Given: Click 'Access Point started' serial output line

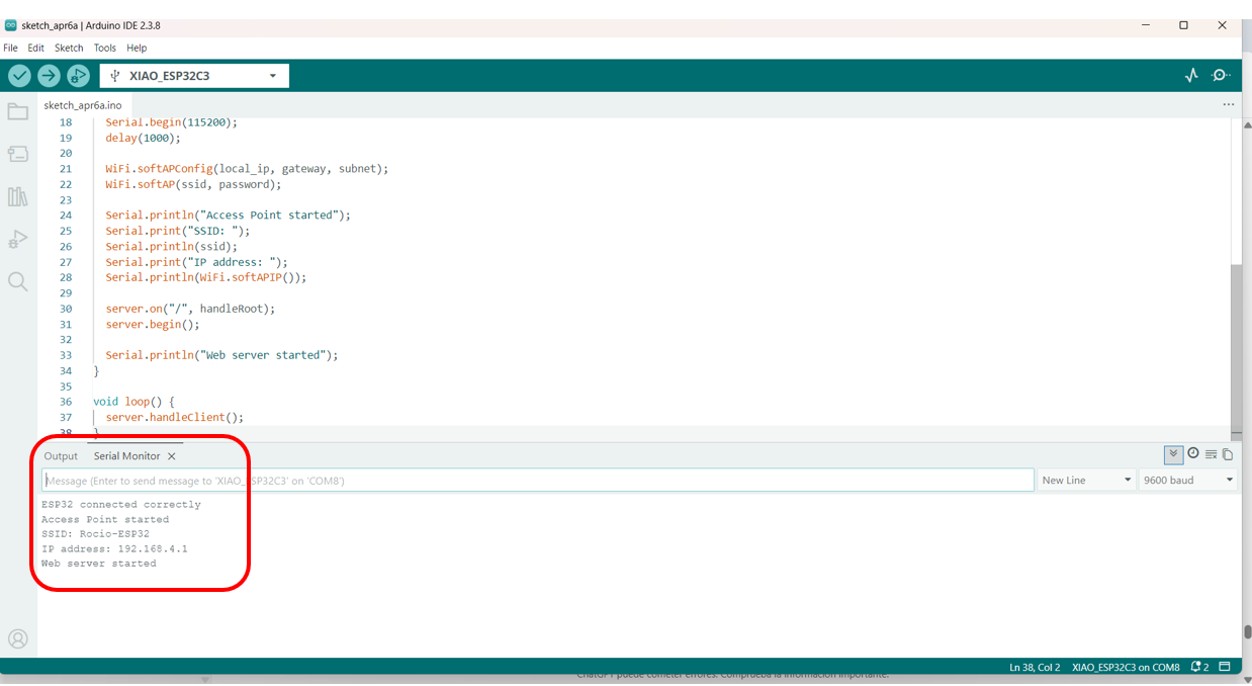Looking at the screenshot, I should tap(105, 520).
